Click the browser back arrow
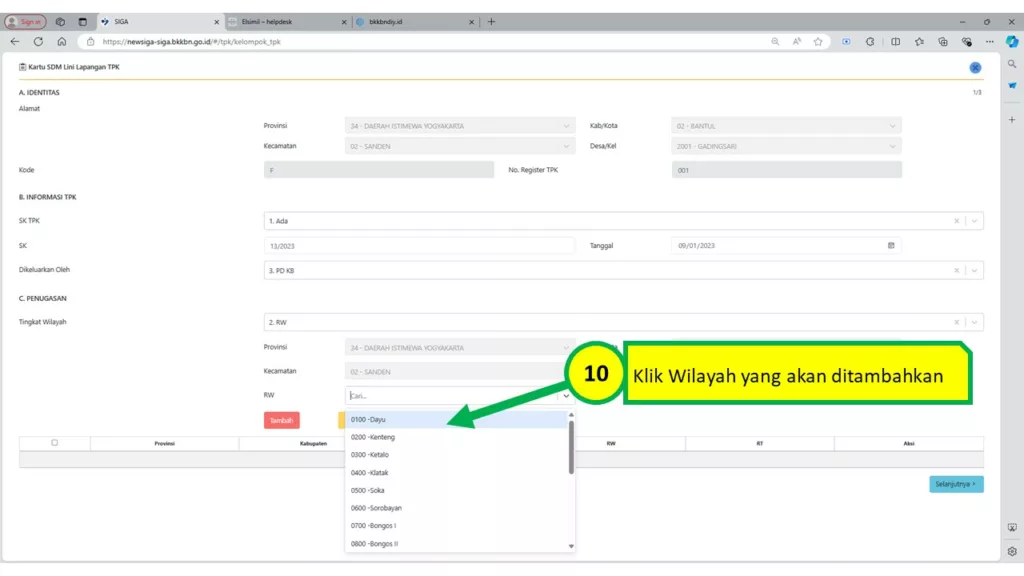1024x576 pixels. click(x=15, y=42)
